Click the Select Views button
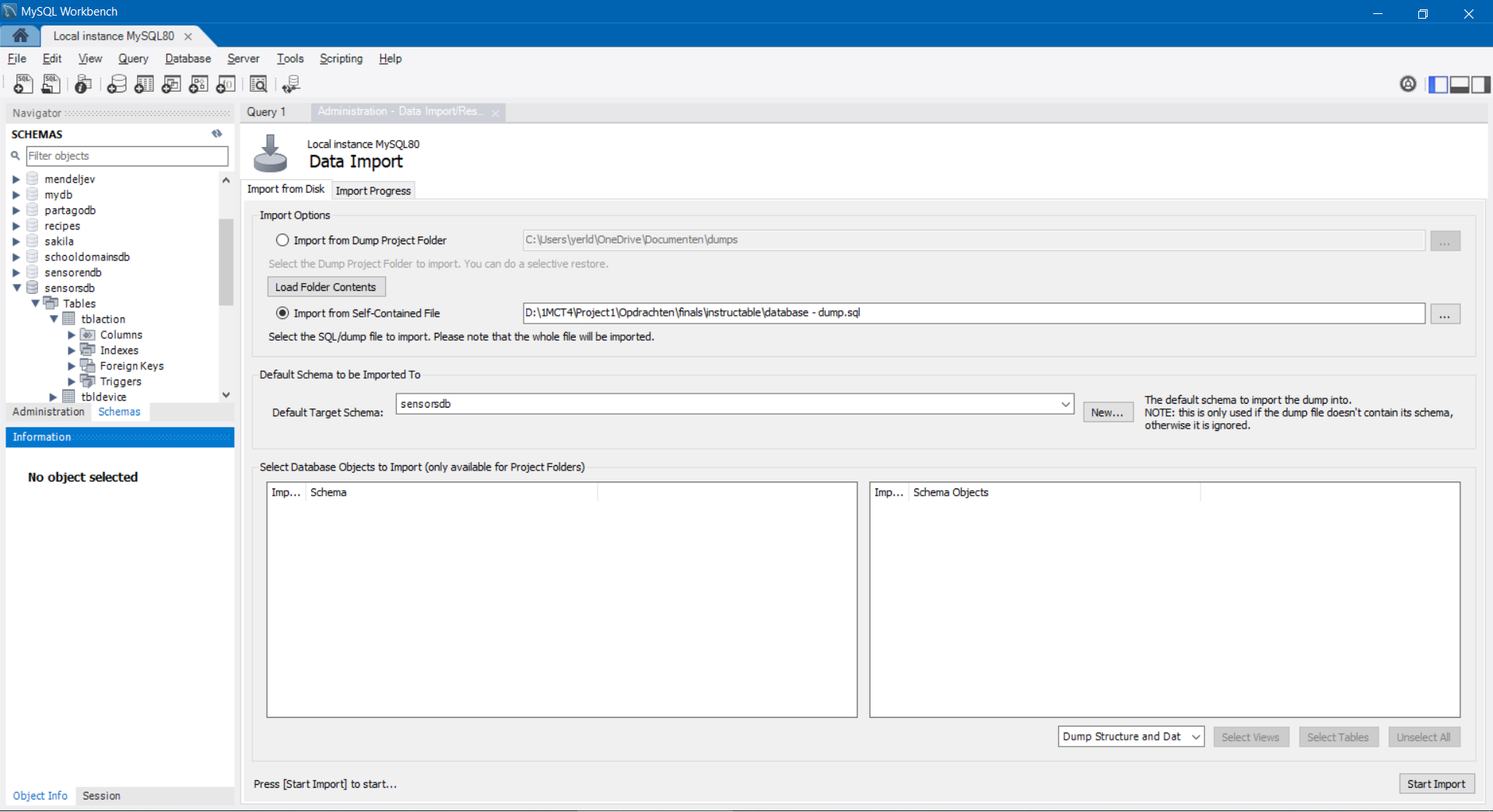 [1250, 737]
